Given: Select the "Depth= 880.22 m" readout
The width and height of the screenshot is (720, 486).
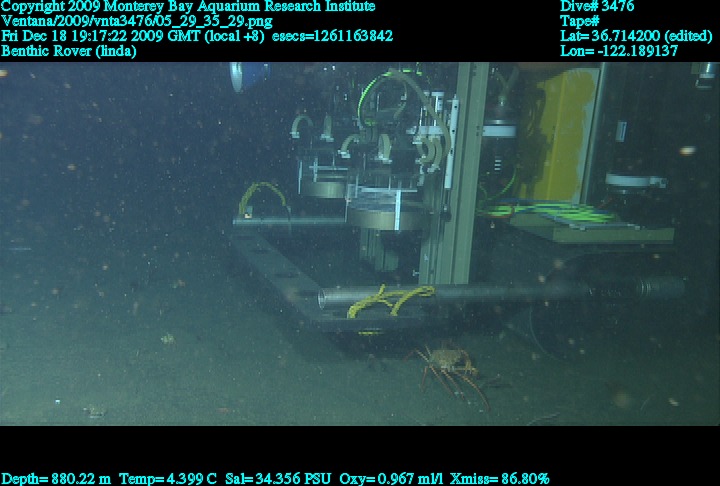Looking at the screenshot, I should click(56, 479).
